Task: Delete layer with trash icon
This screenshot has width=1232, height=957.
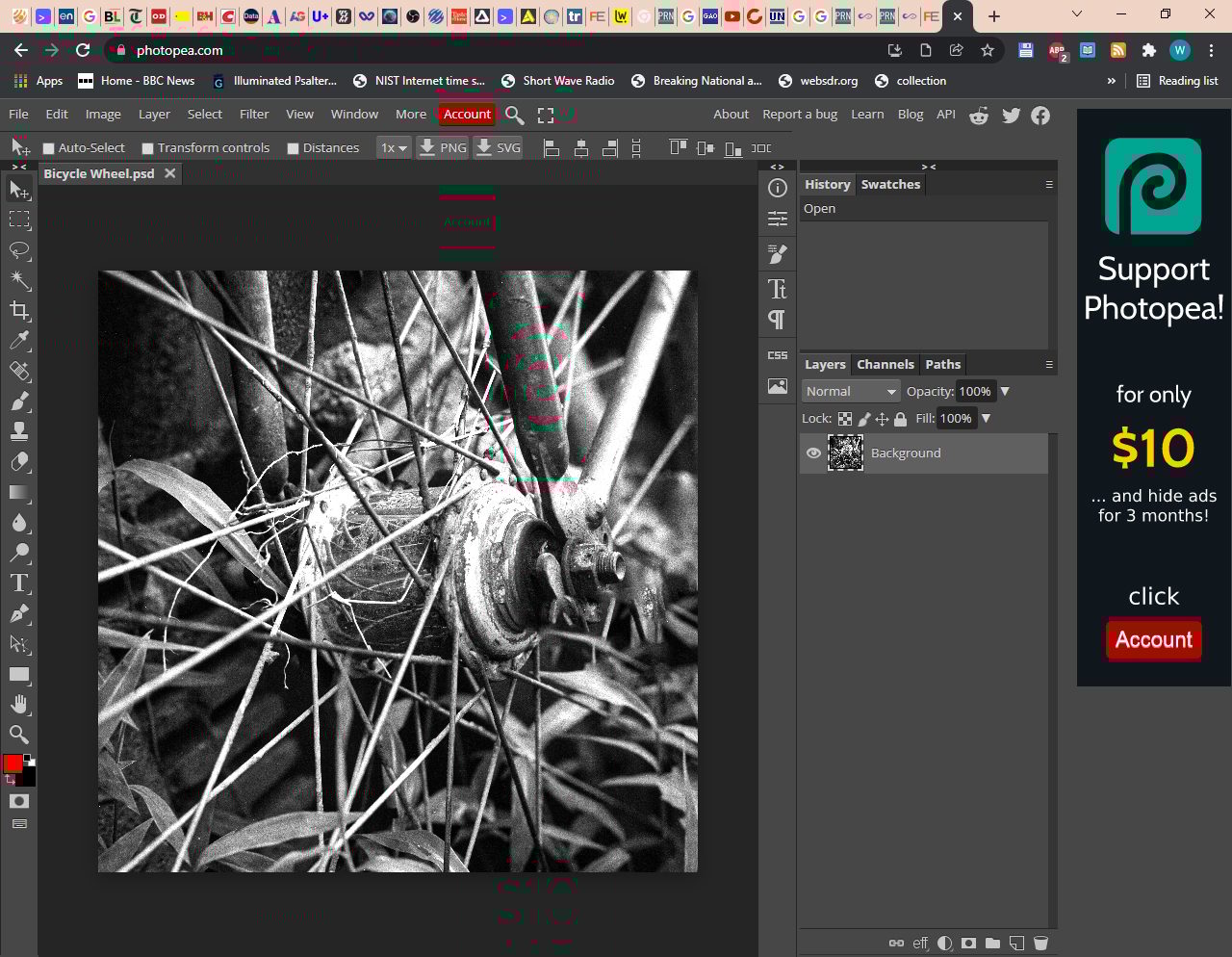Action: [1040, 944]
